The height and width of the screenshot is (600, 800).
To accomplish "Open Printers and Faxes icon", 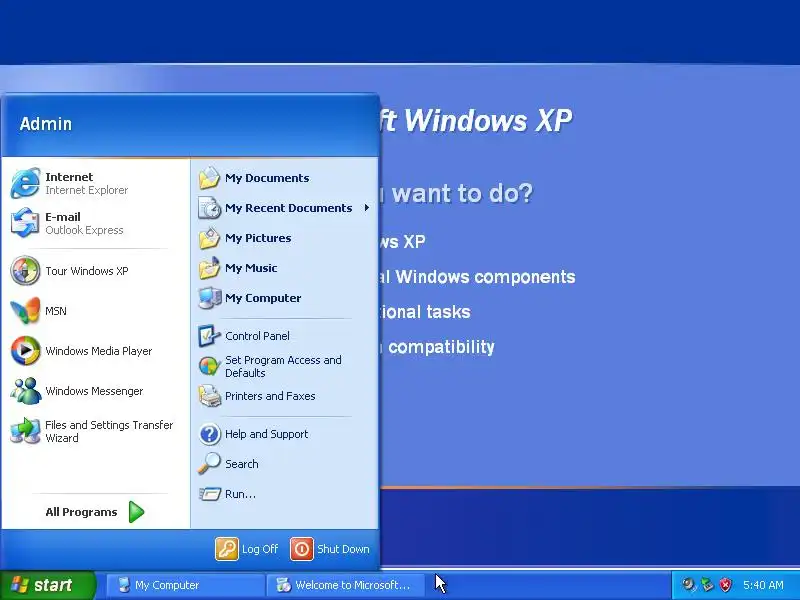I will pos(209,396).
